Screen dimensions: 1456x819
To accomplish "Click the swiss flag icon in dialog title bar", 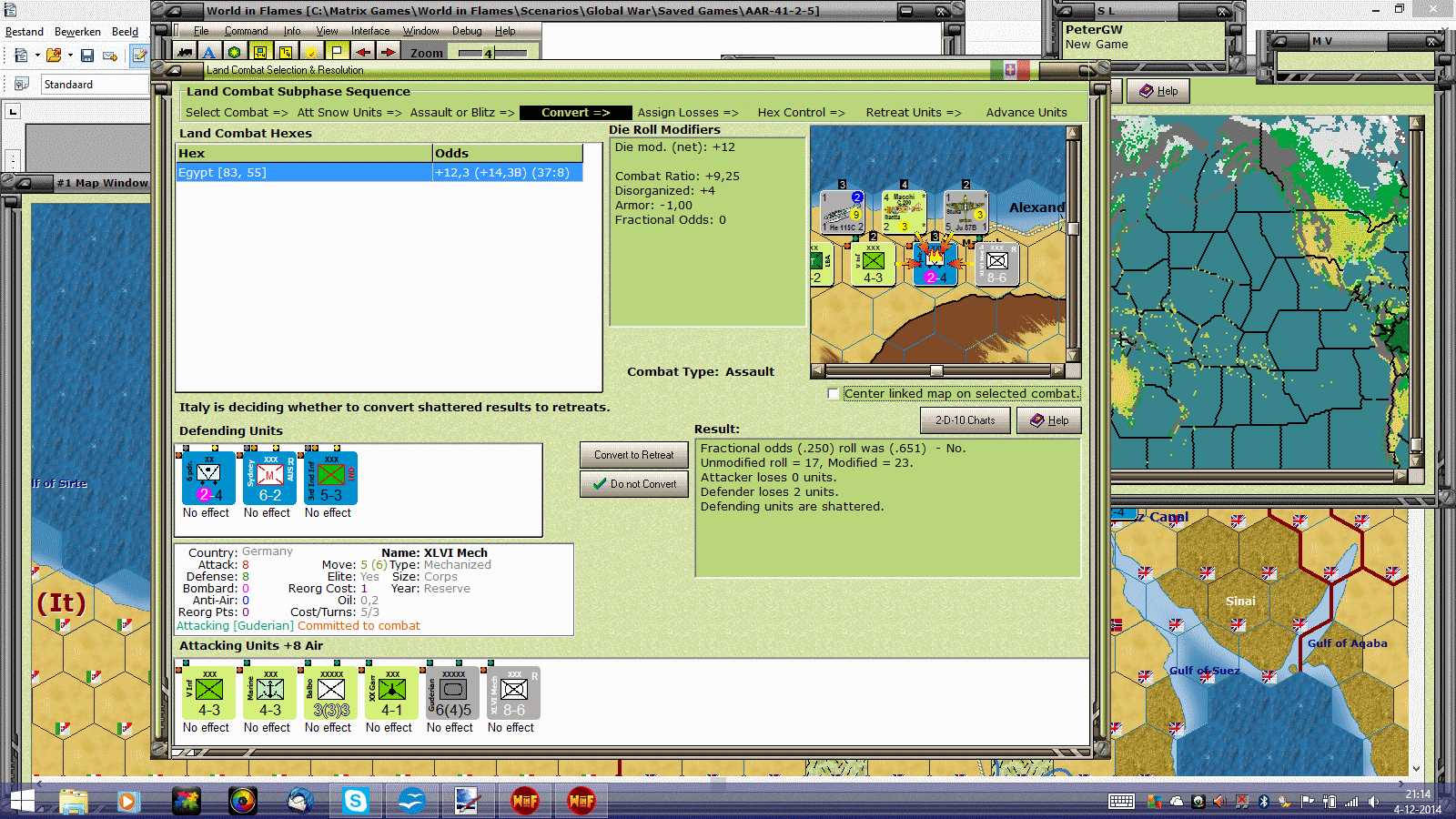I will pos(1010,69).
